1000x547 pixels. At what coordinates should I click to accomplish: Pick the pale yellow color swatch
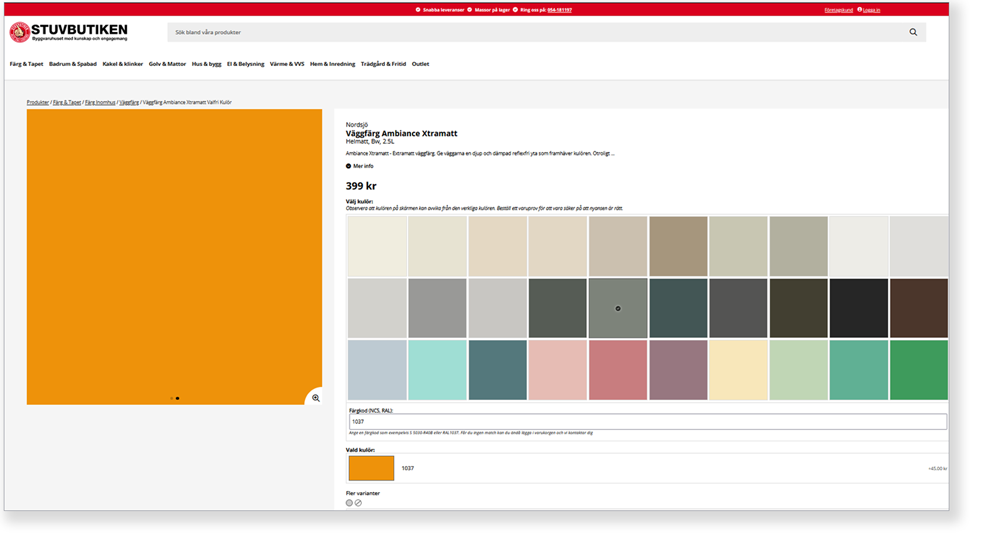point(738,370)
